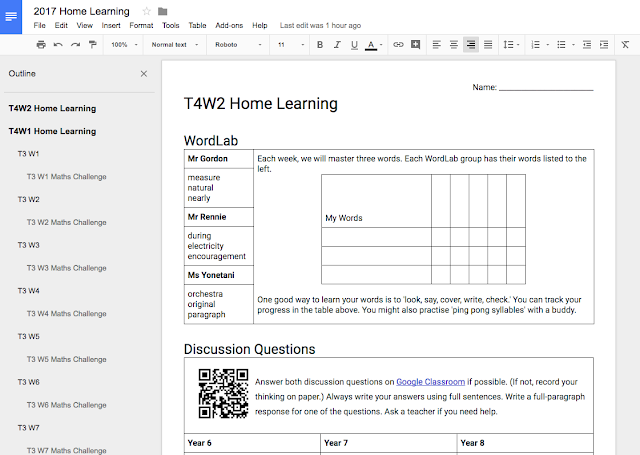Go to T3 W1 outline heading

[28, 154]
